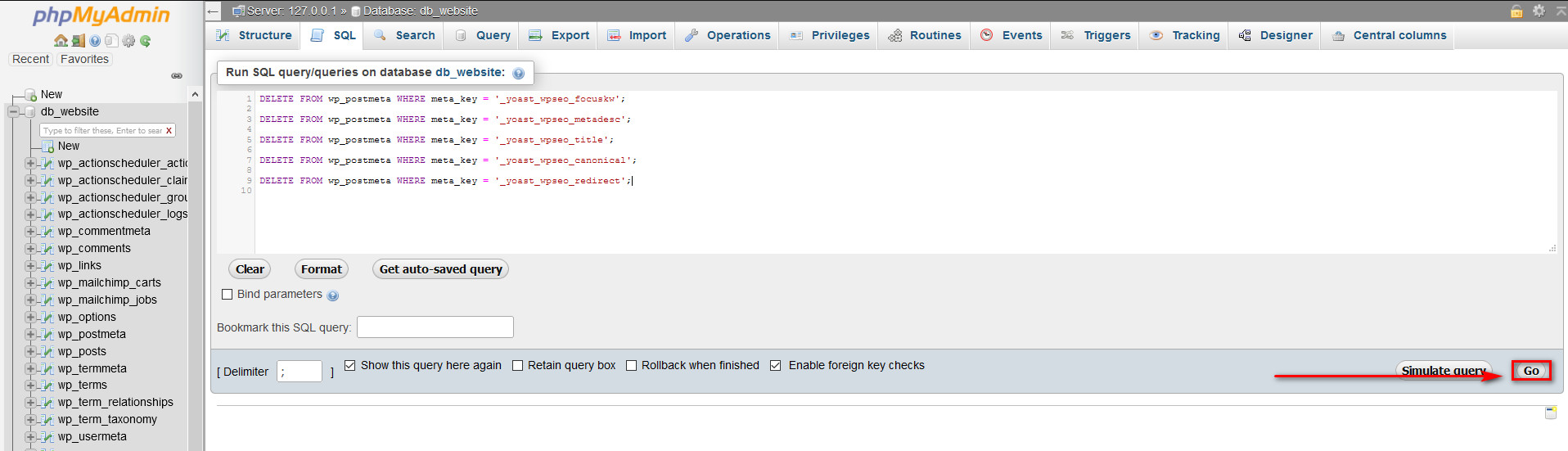Expand wp_term_taxonomy table node
Viewport: 1568px width, 451px height.
pos(30,420)
